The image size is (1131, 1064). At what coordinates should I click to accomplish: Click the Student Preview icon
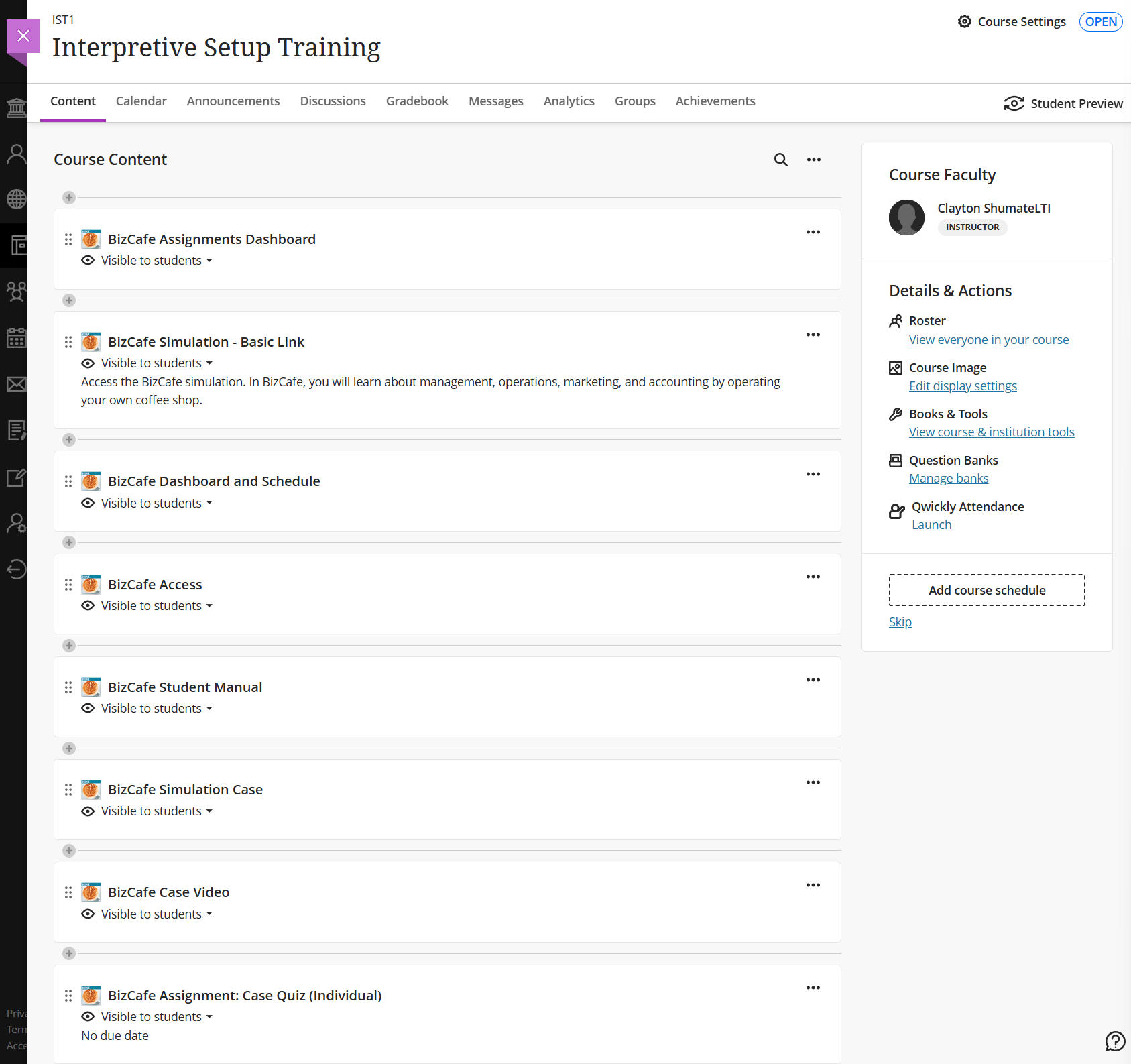click(x=1014, y=103)
